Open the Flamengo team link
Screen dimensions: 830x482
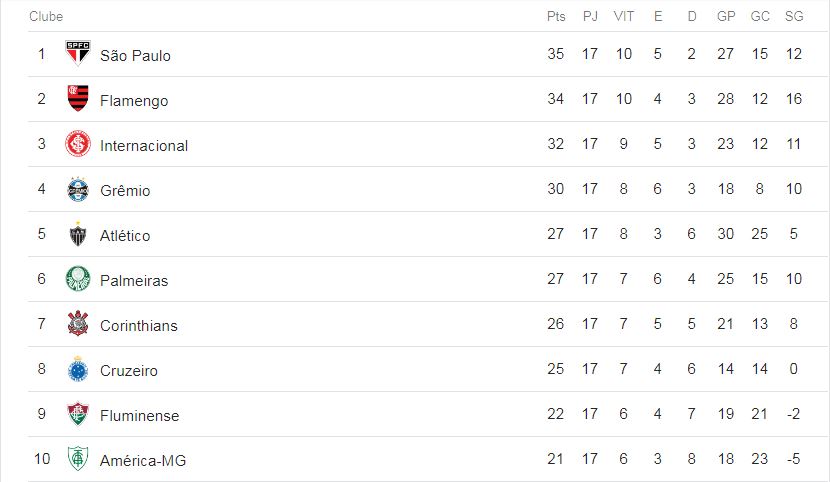point(134,101)
